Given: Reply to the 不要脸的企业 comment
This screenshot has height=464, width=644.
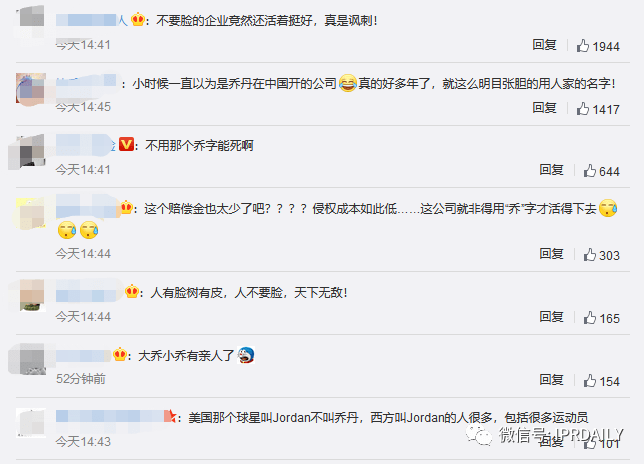Looking at the screenshot, I should (544, 45).
